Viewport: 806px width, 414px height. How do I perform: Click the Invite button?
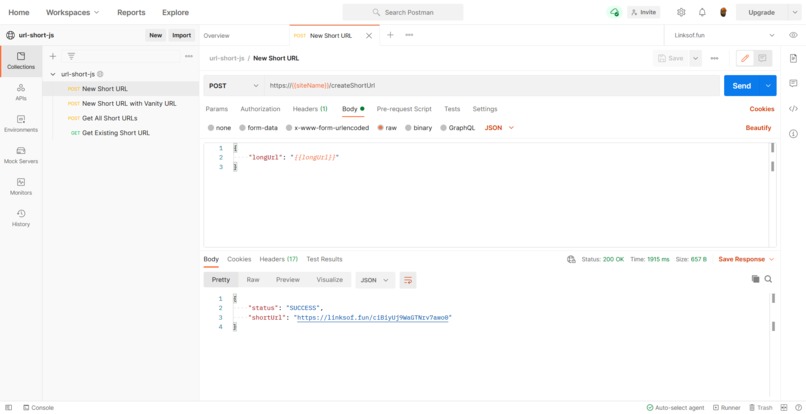pos(644,12)
